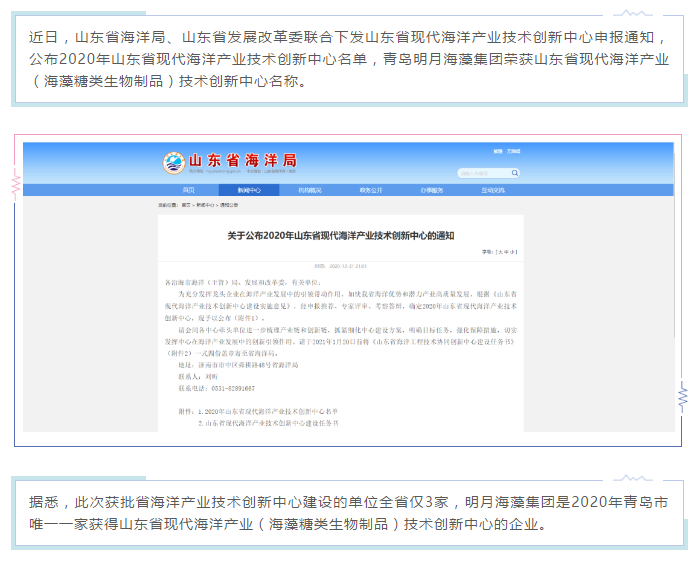
Task: Click the intro paragraph starting 近日，山东省海洋局
Action: [x=349, y=59]
